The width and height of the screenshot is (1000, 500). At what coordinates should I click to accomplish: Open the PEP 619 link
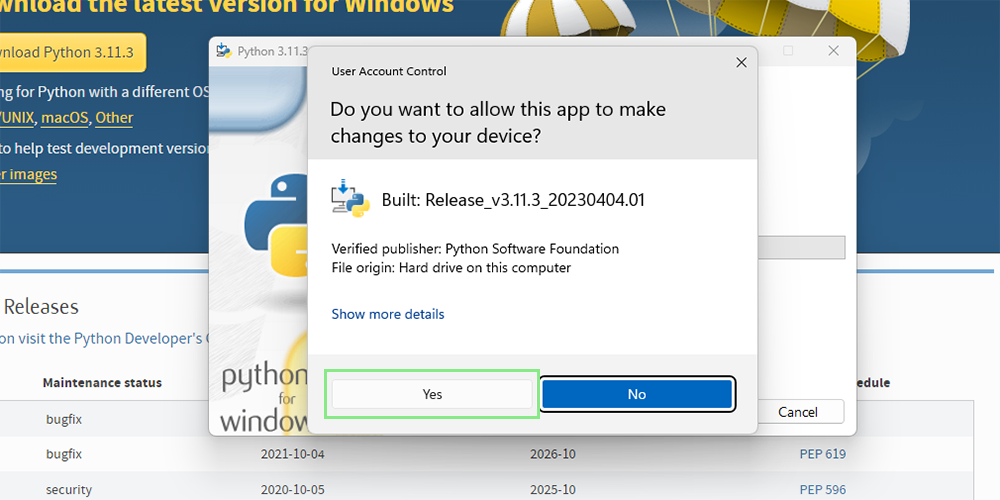pos(823,454)
